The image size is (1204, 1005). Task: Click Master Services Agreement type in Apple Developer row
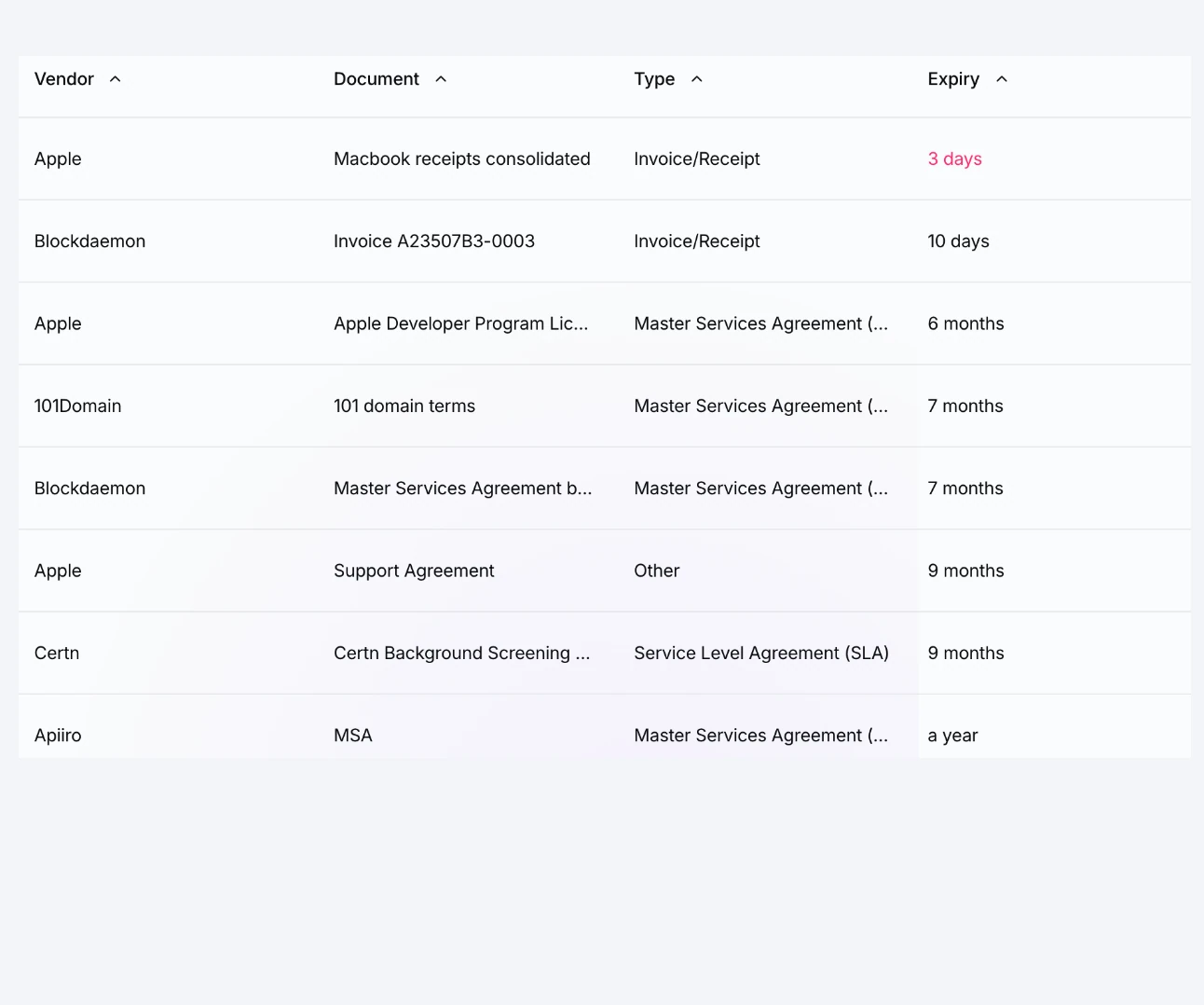(761, 324)
